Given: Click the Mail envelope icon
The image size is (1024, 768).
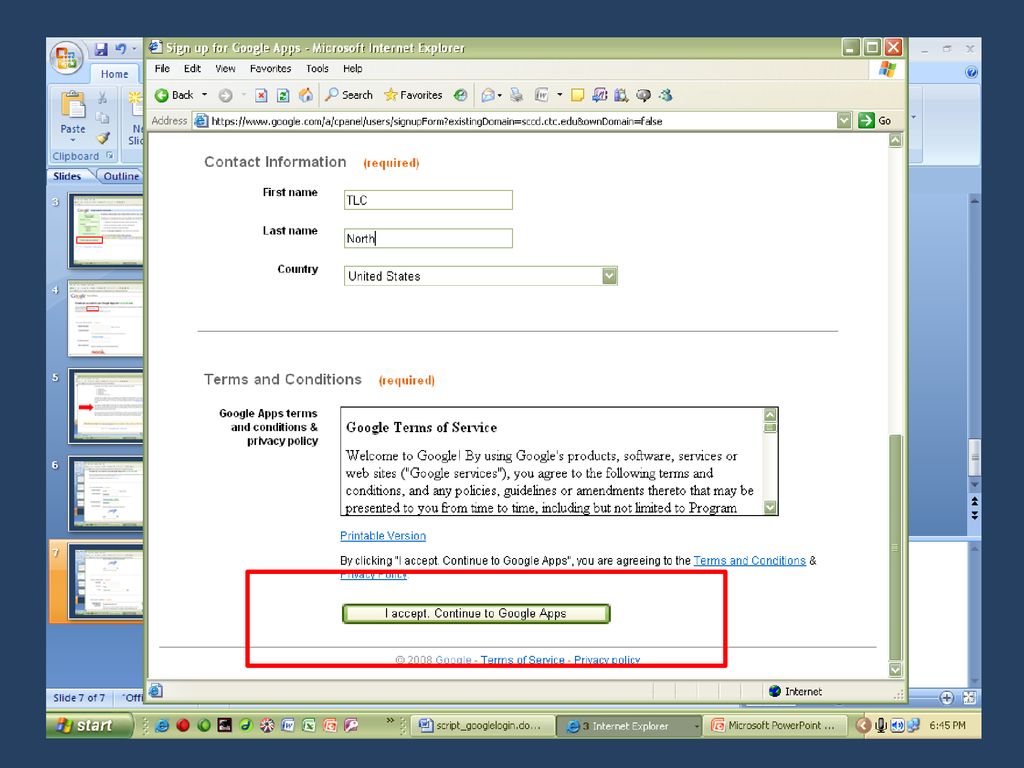Looking at the screenshot, I should [x=487, y=95].
